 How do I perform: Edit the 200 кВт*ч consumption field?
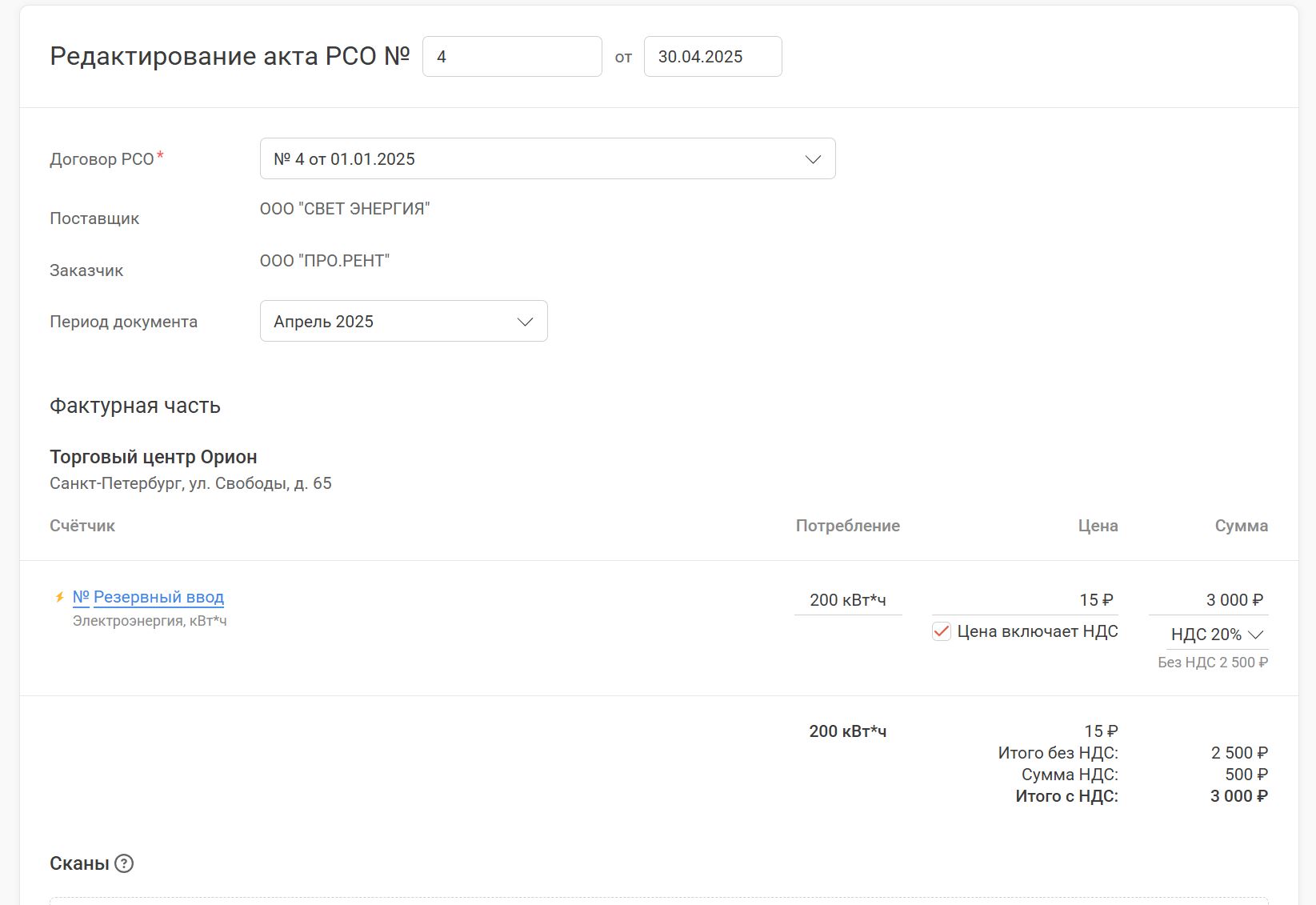848,600
